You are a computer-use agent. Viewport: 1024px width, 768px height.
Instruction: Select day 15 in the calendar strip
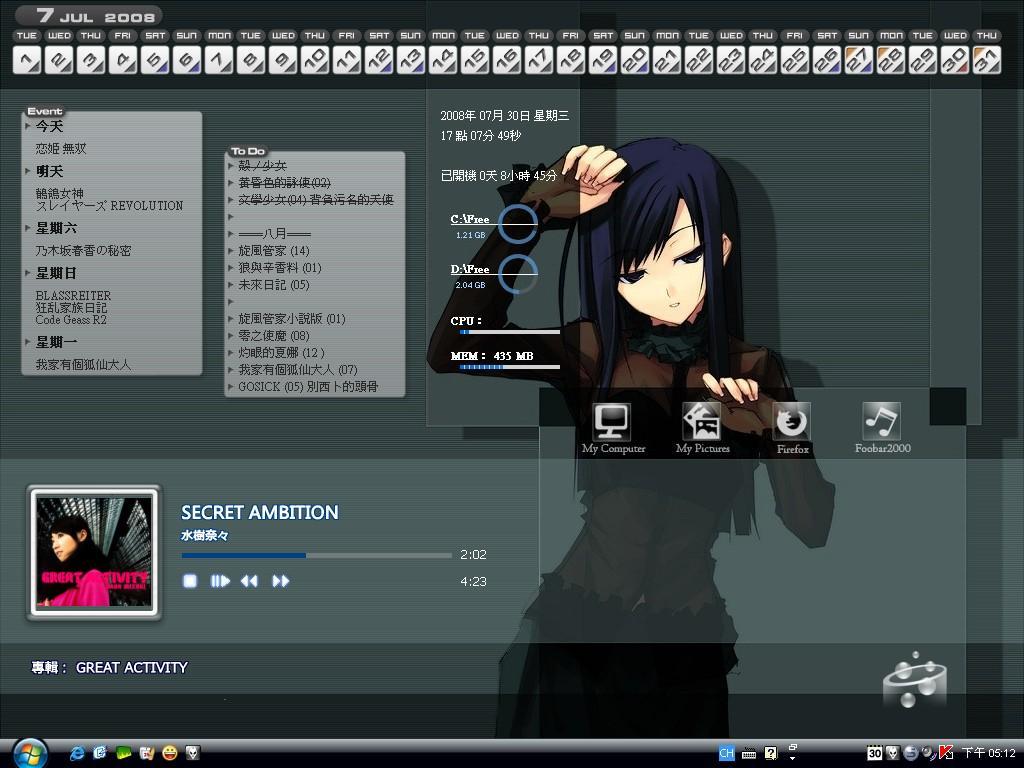(x=474, y=59)
